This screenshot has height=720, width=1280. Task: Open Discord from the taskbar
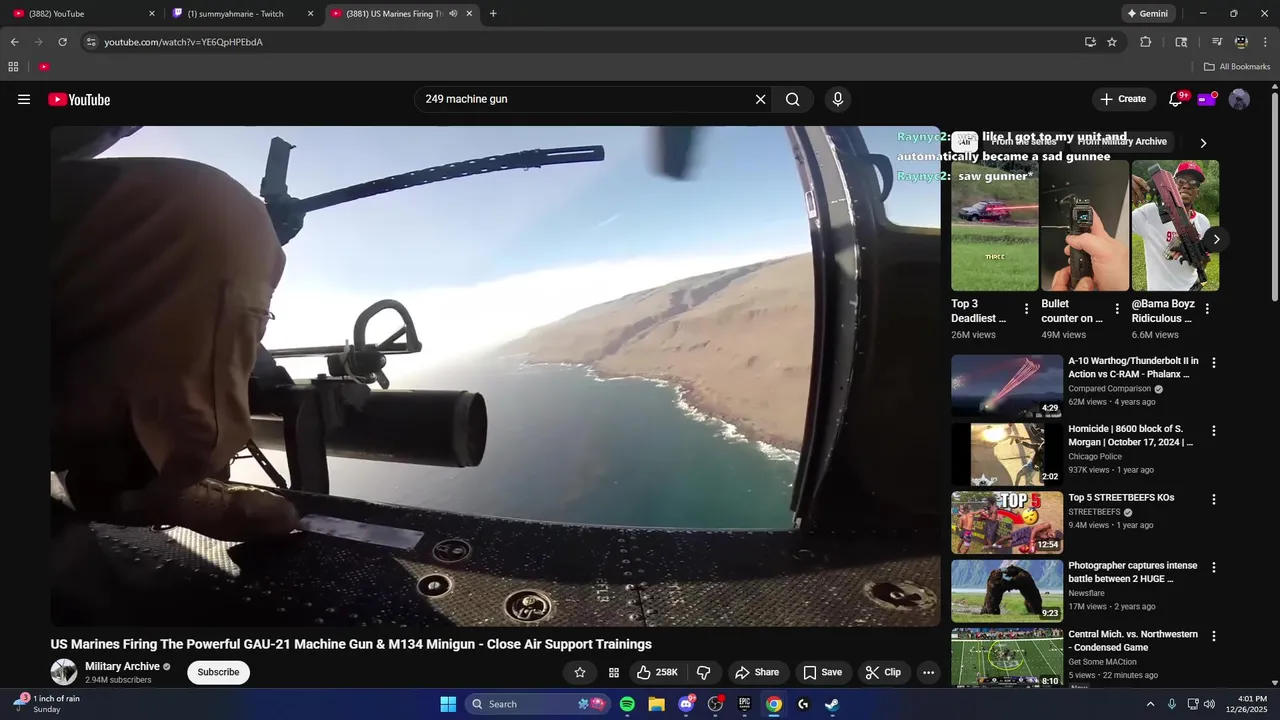(686, 704)
